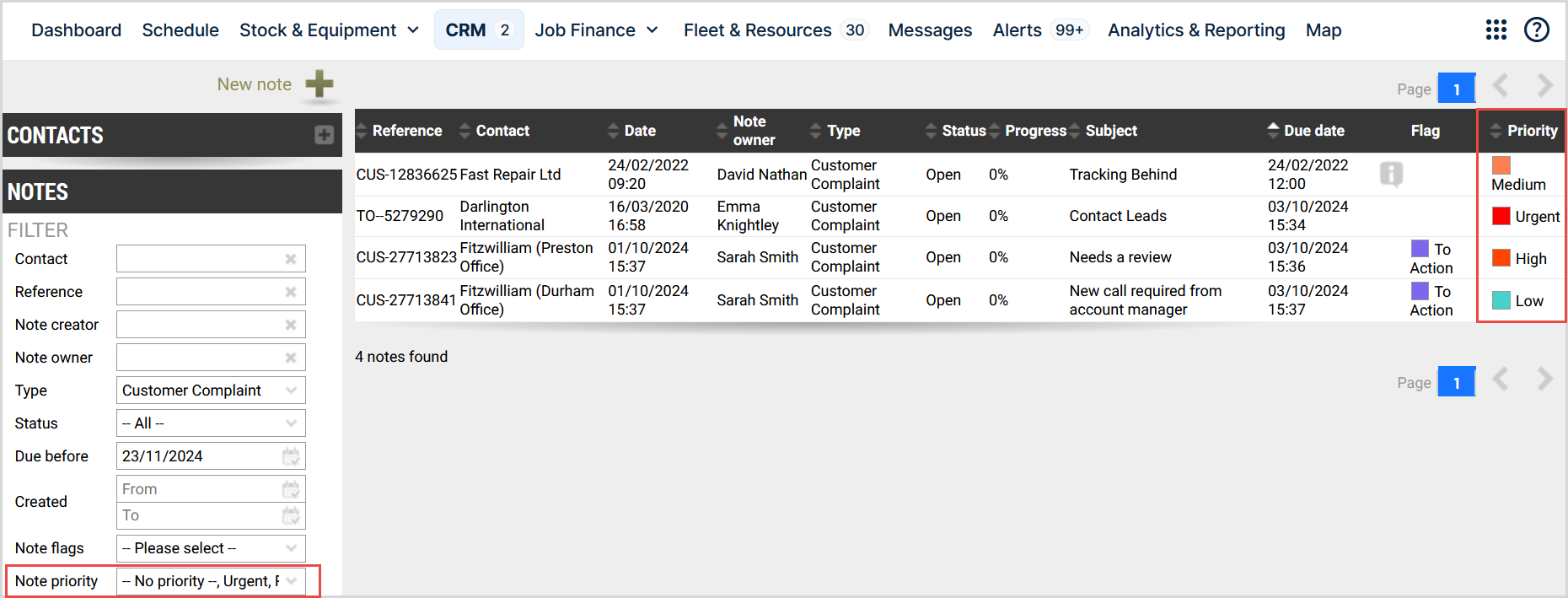Viewport: 1568px width, 598px height.
Task: Clear the Reference filter field
Action: click(291, 292)
